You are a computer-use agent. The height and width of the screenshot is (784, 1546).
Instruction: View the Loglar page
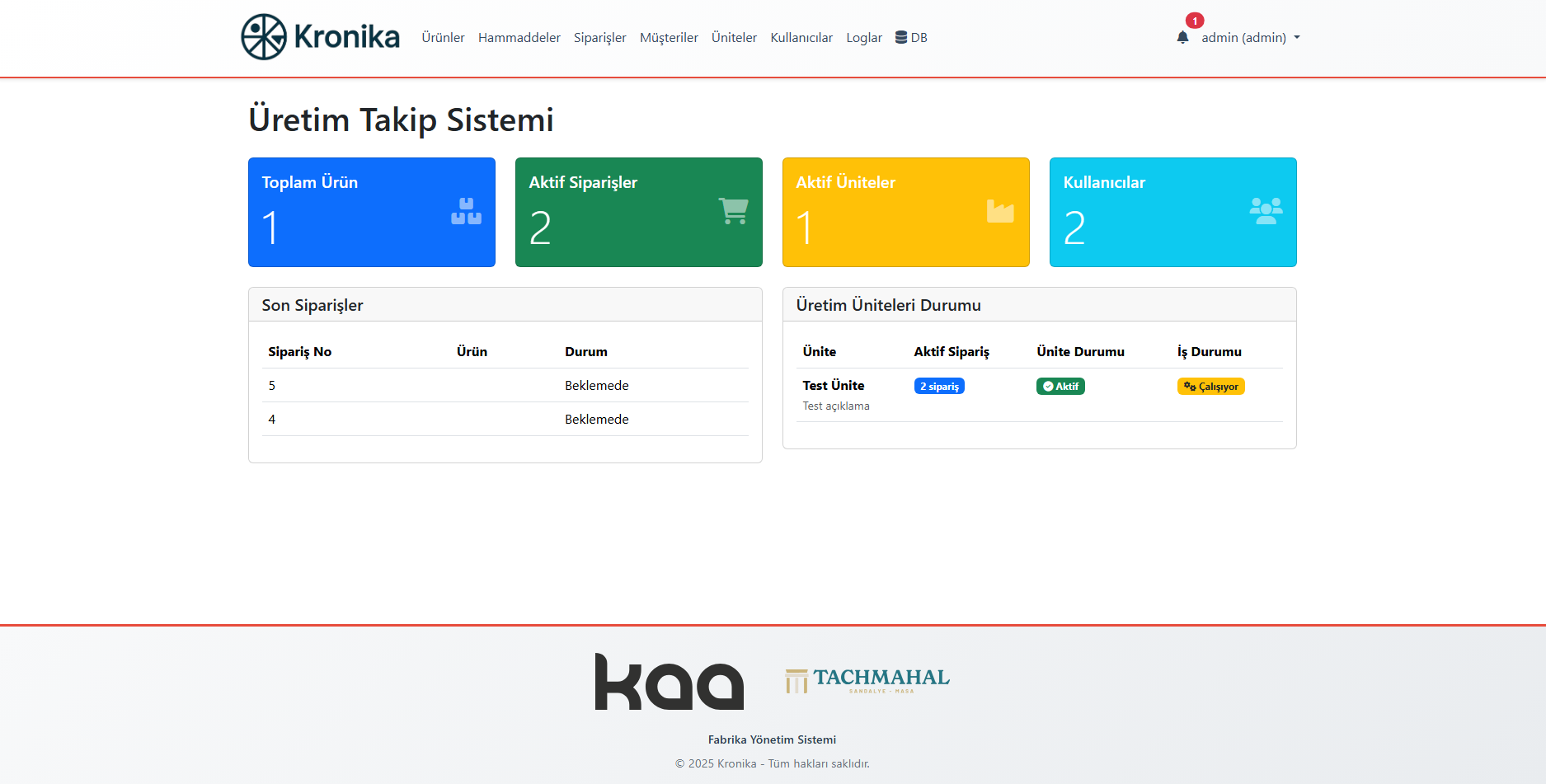[x=863, y=38]
